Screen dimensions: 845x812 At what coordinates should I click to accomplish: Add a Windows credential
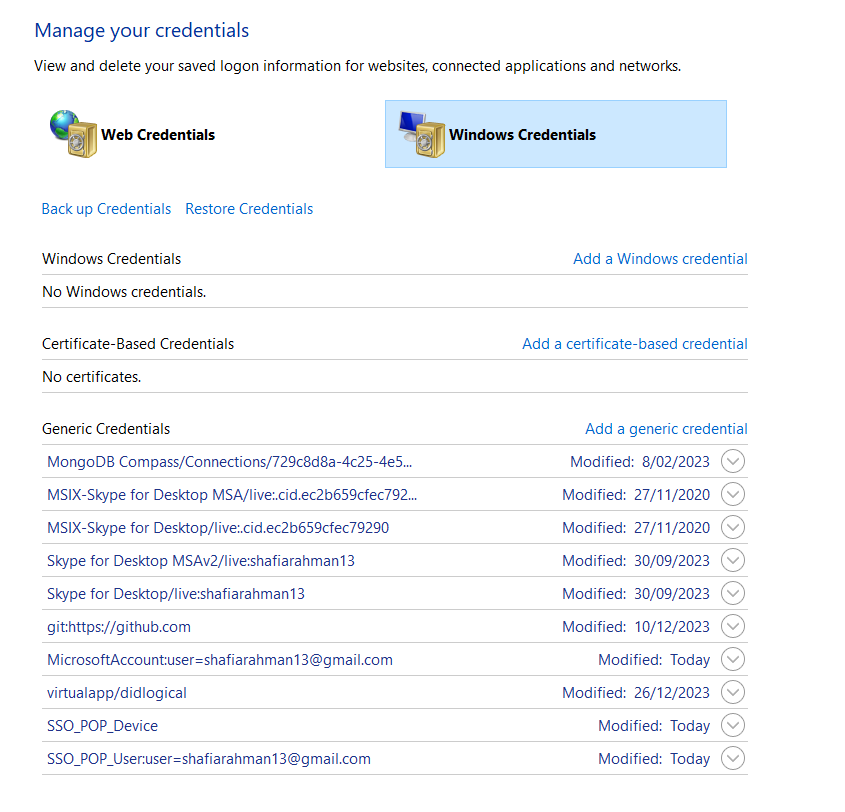point(660,258)
